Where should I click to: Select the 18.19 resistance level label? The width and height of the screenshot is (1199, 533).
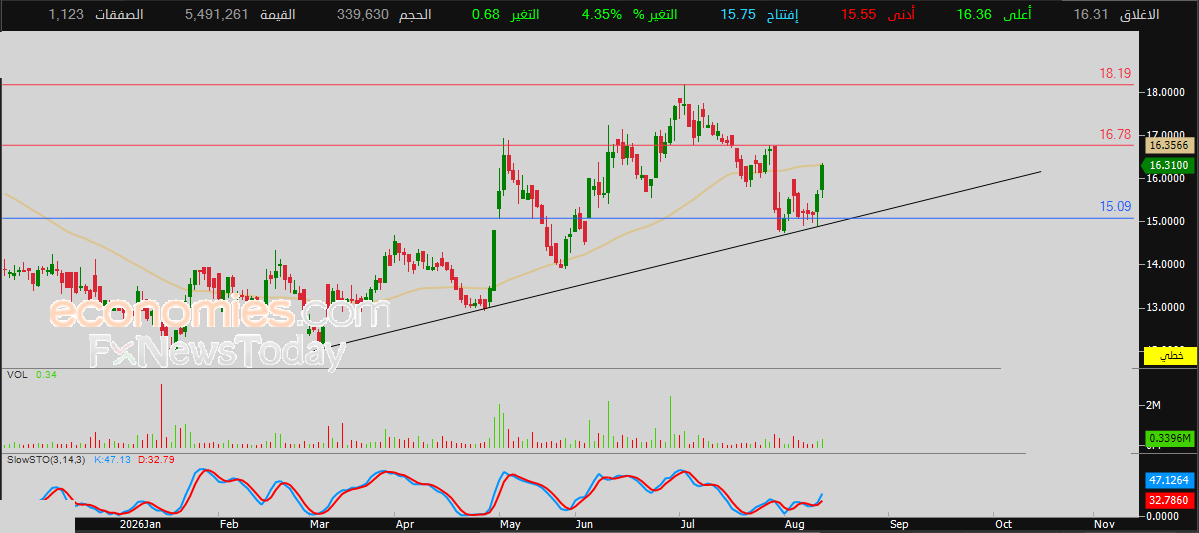(1115, 74)
